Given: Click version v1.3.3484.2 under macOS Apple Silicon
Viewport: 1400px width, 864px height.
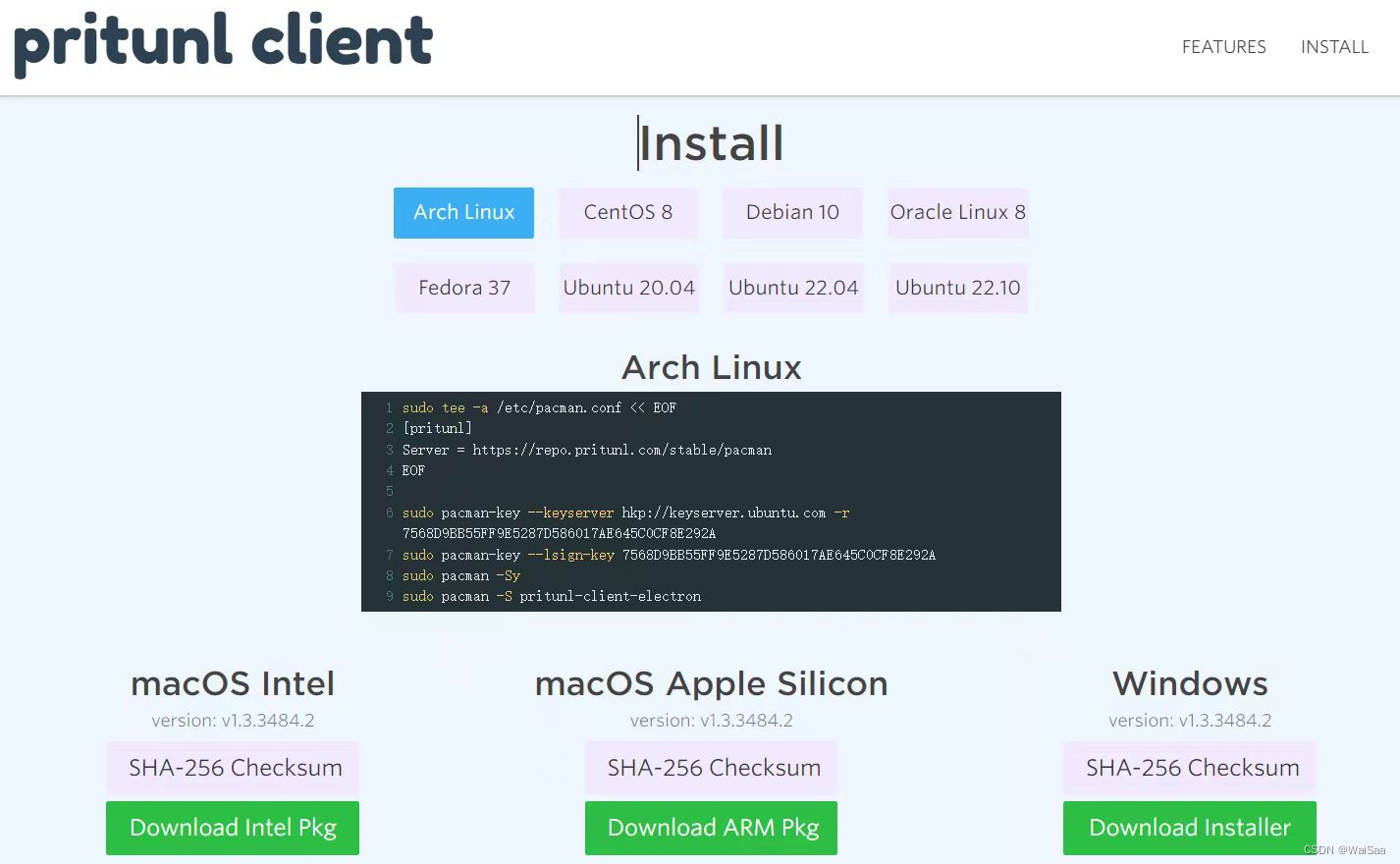Looking at the screenshot, I should coord(712,721).
